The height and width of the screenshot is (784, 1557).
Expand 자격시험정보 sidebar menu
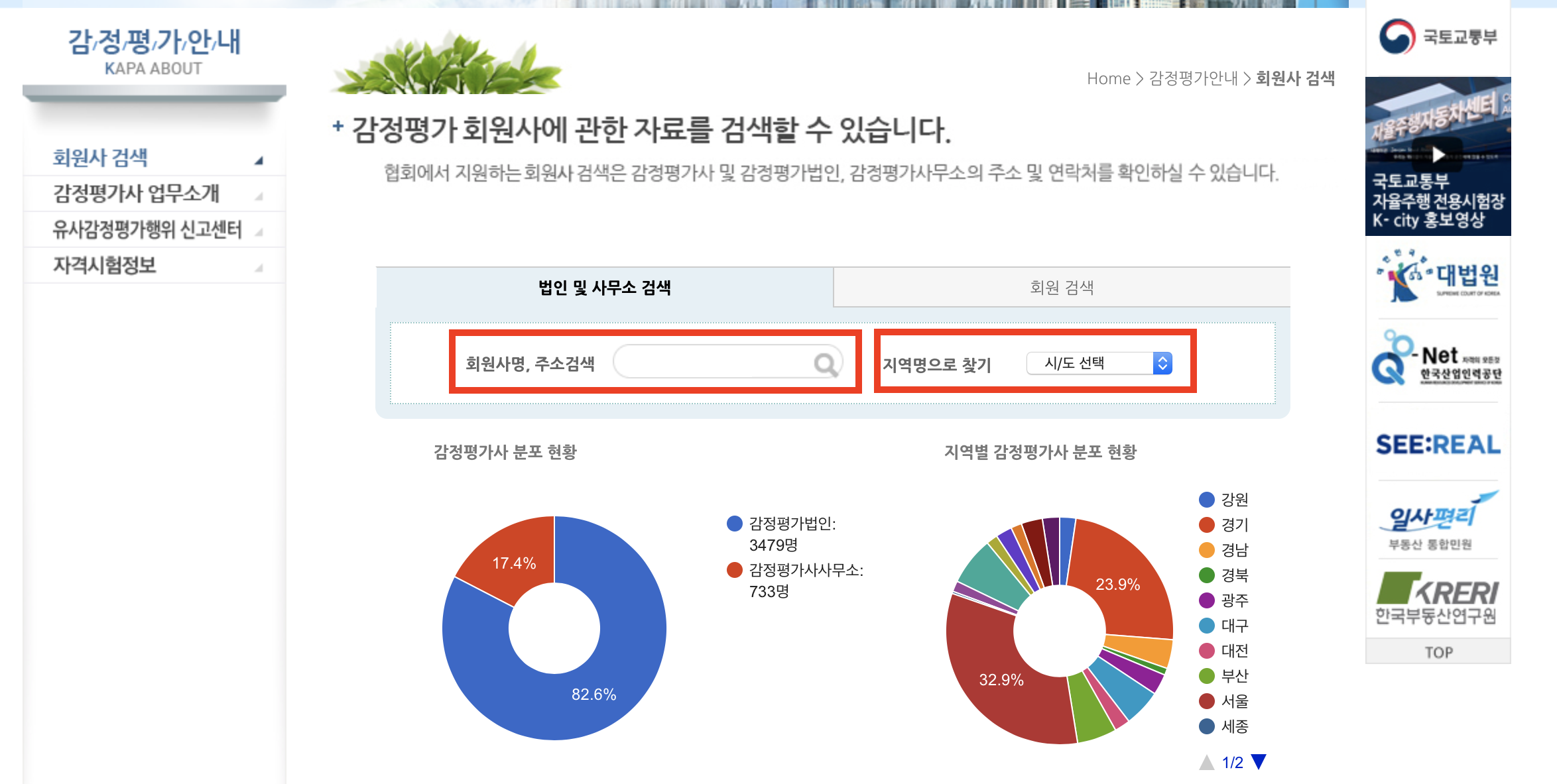(x=105, y=265)
